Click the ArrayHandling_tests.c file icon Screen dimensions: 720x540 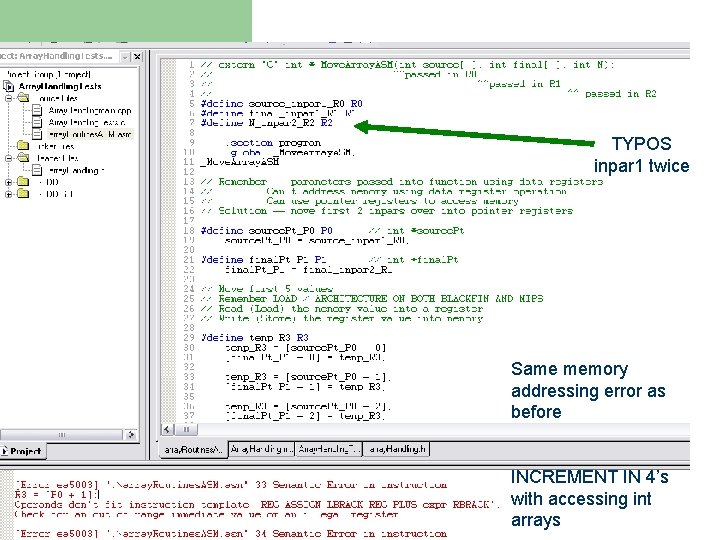[x=37, y=122]
